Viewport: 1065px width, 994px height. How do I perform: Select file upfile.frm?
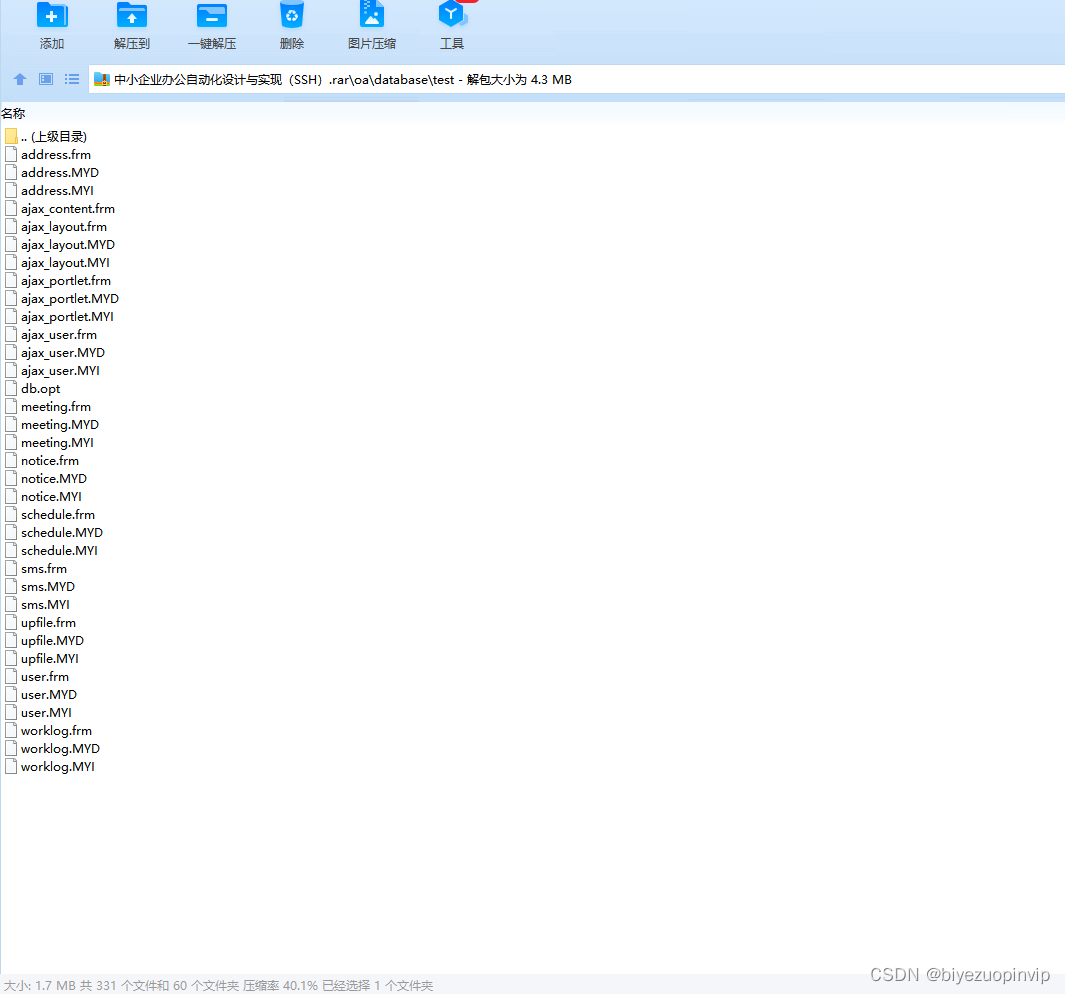[48, 622]
